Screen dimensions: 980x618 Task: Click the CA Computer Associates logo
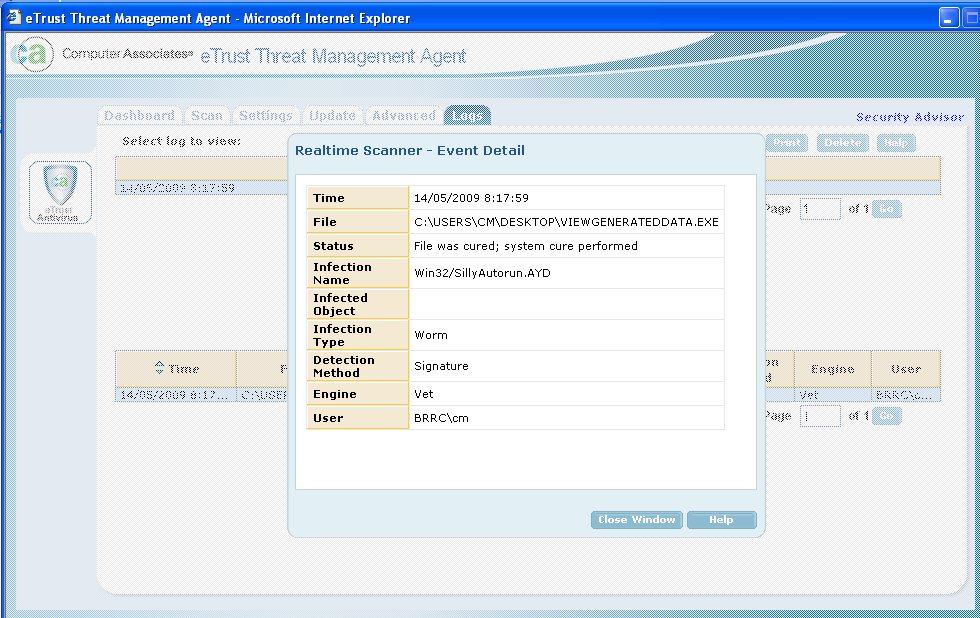tap(32, 54)
